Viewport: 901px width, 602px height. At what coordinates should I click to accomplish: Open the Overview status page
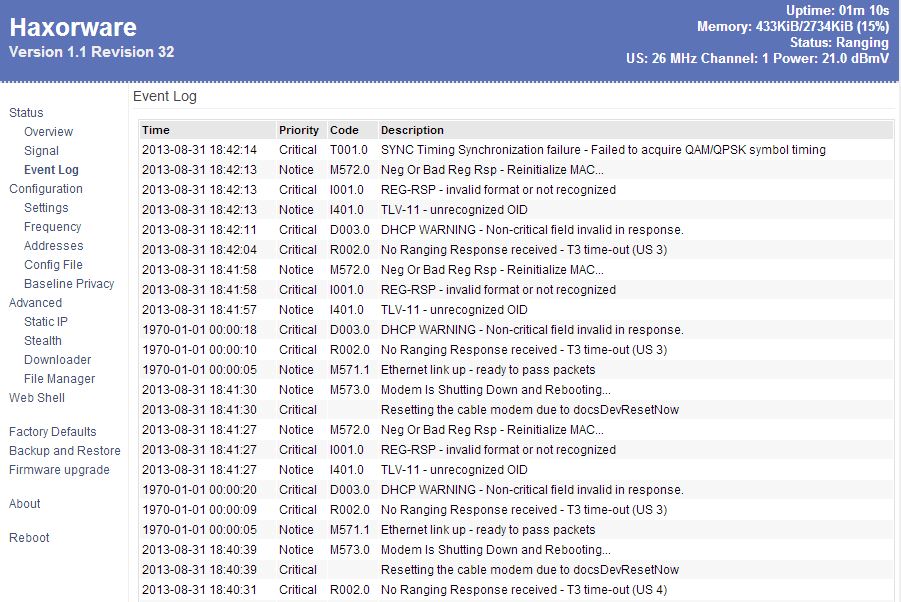pyautogui.click(x=48, y=132)
